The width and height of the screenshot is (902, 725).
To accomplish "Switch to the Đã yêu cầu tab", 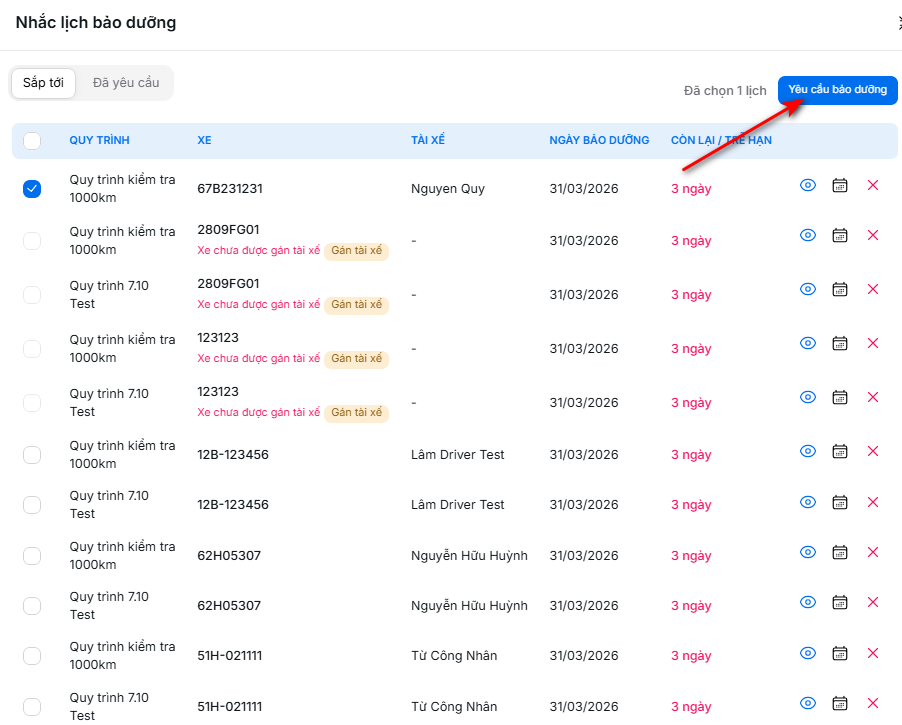I will coord(126,83).
